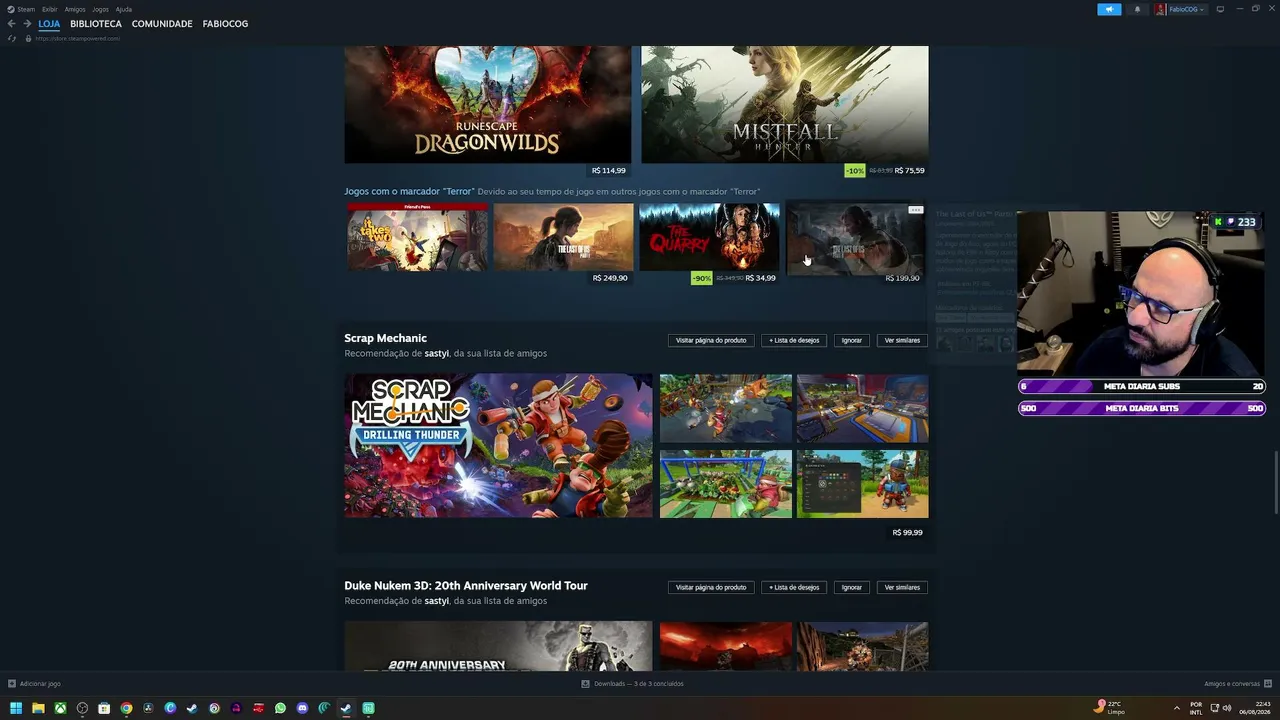Open Microsoft Store from the taskbar
Screen dimensions: 1280x720
click(104, 708)
